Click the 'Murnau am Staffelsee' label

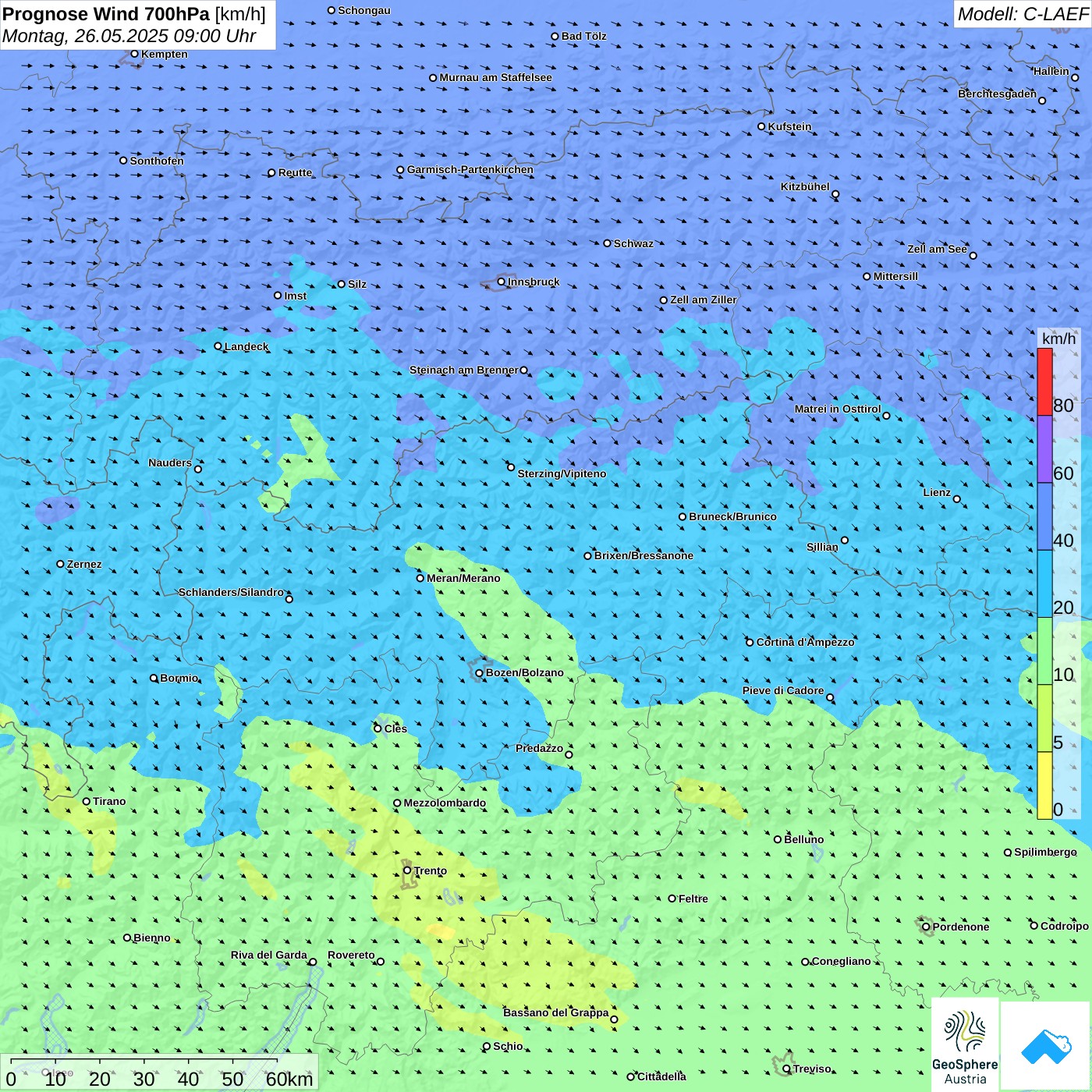pos(495,77)
